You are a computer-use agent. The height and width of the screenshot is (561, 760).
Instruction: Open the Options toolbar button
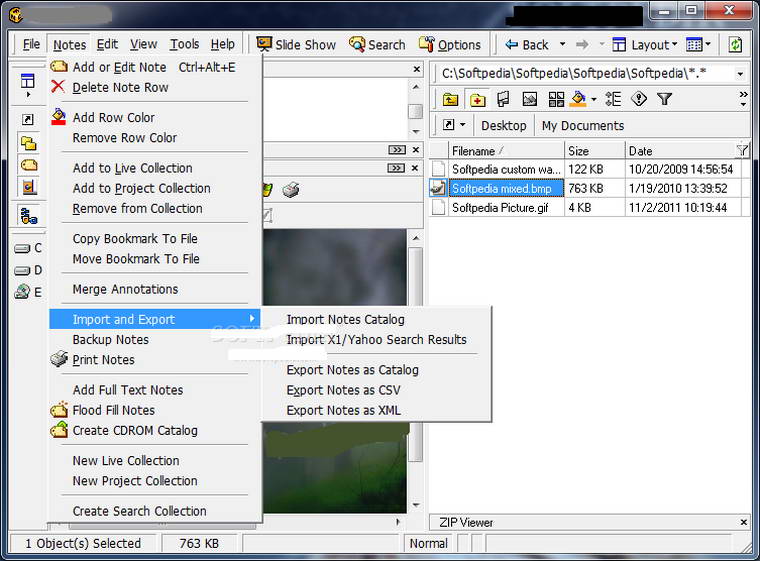click(x=450, y=45)
